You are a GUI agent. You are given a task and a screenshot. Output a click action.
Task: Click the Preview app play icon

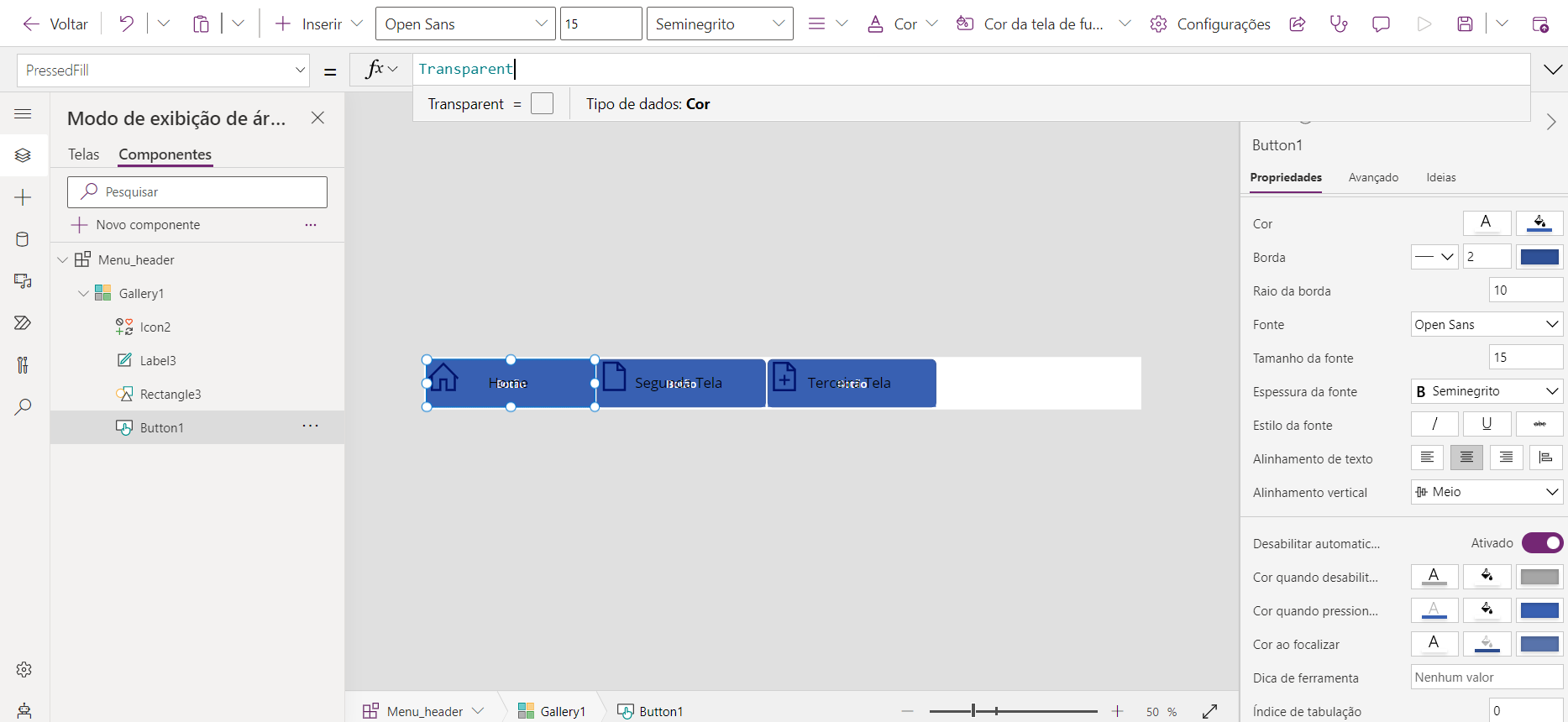(1424, 24)
